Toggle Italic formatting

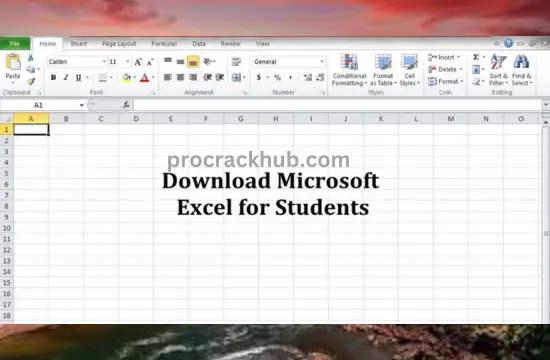click(x=66, y=78)
